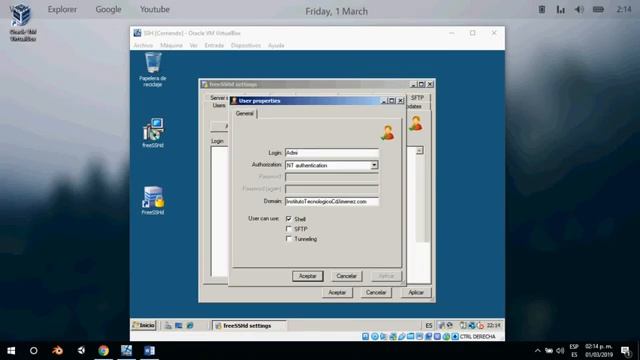Click the CTRL DERECHA host key label
The image size is (640, 360).
point(478,336)
